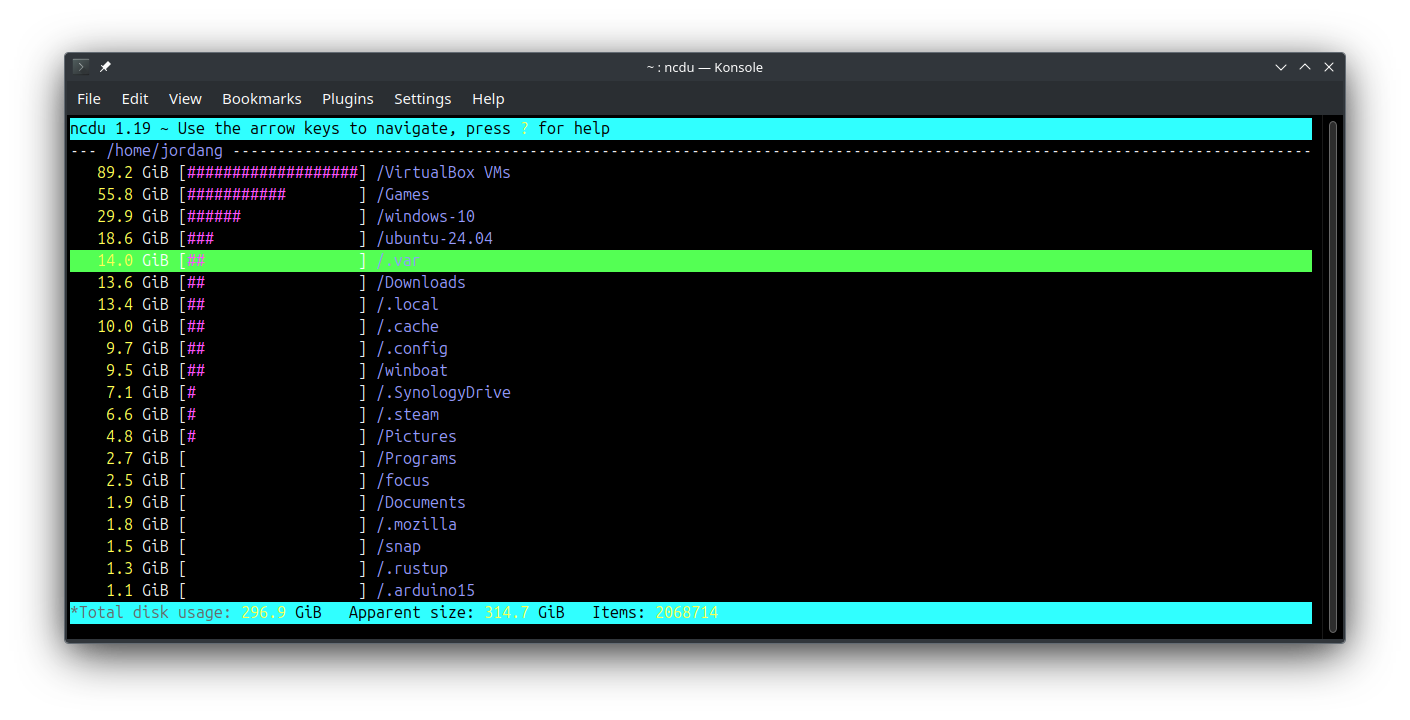The width and height of the screenshot is (1410, 720).
Task: Select the /Games directory entry
Action: point(403,194)
